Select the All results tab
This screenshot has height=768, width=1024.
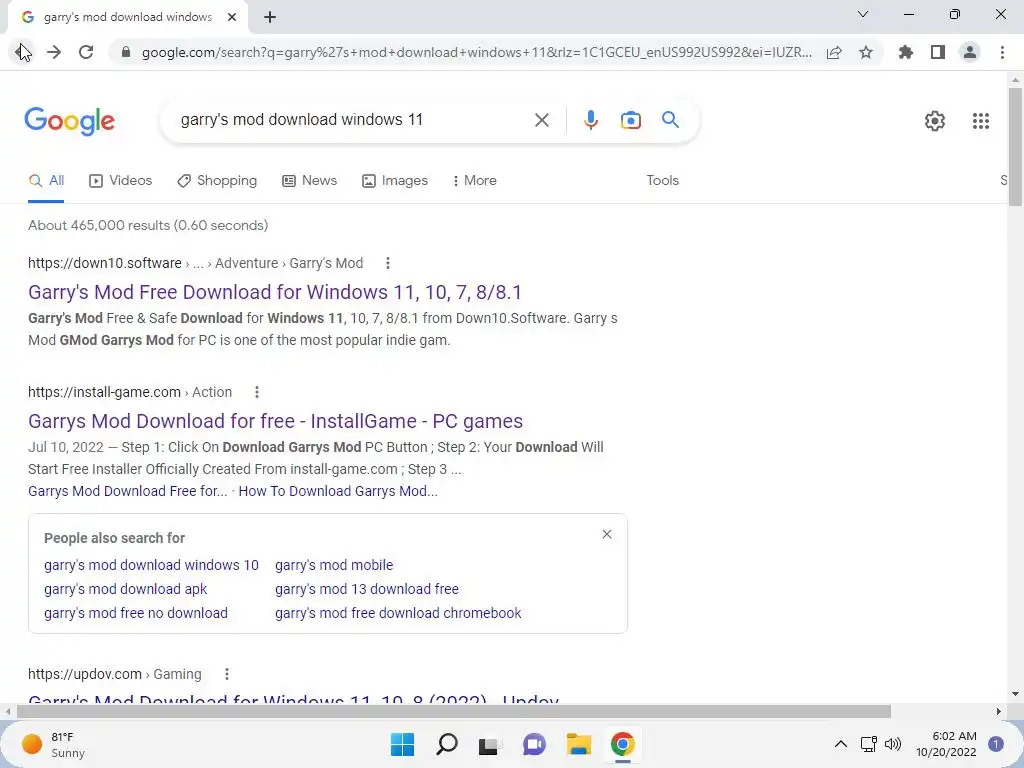click(x=46, y=181)
